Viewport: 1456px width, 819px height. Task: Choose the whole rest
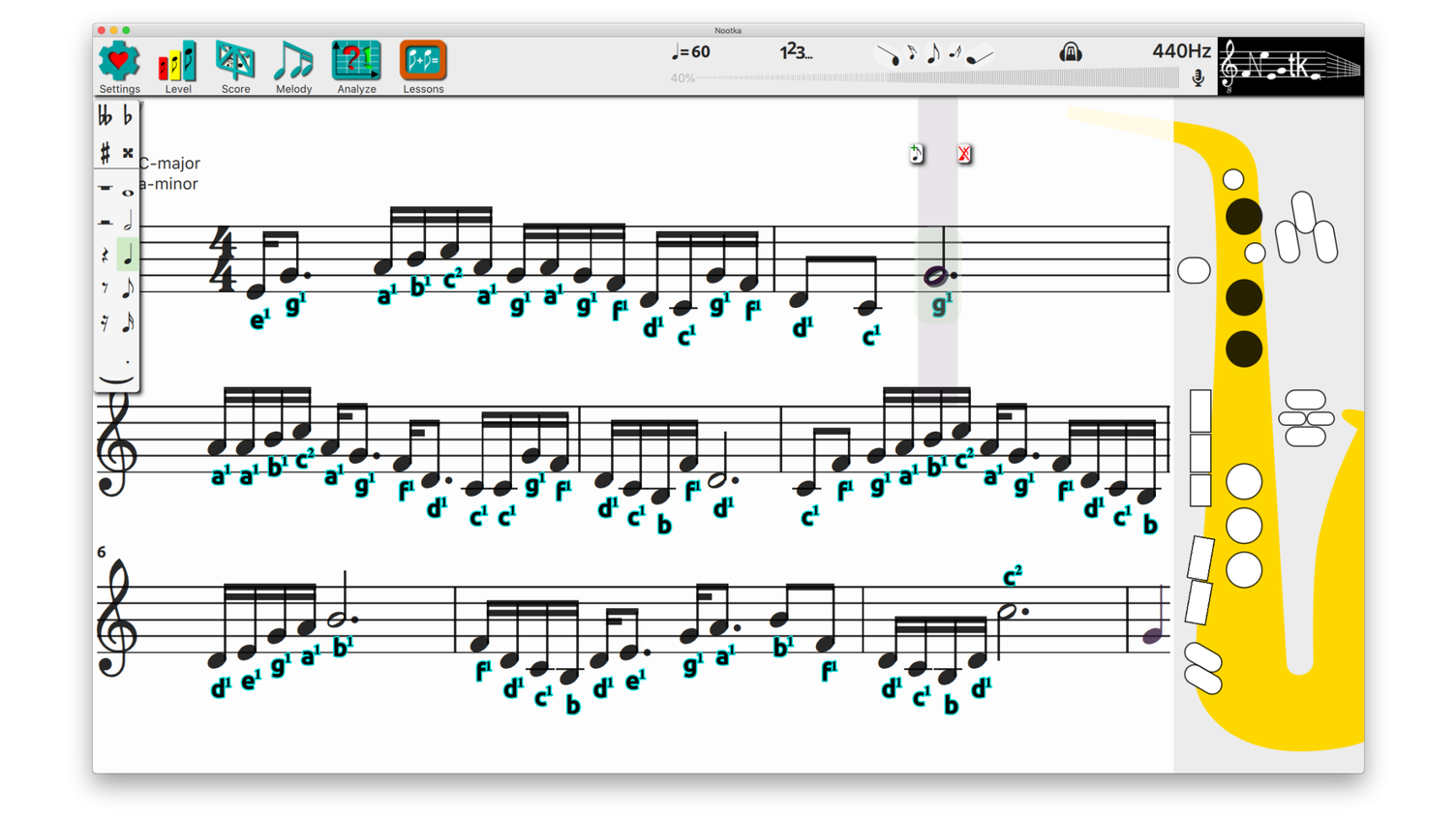pos(105,188)
